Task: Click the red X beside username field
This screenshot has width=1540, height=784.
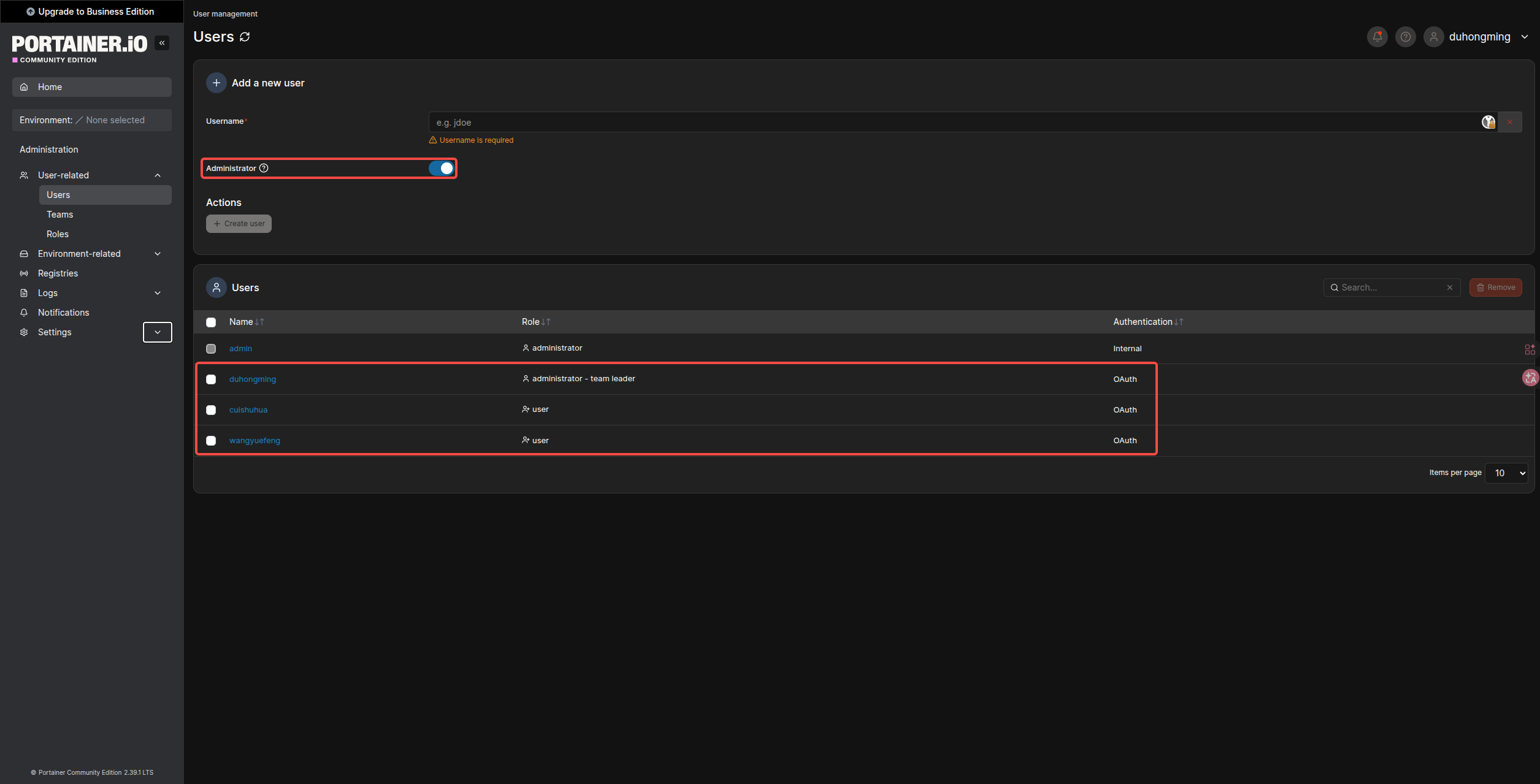Action: tap(1510, 122)
